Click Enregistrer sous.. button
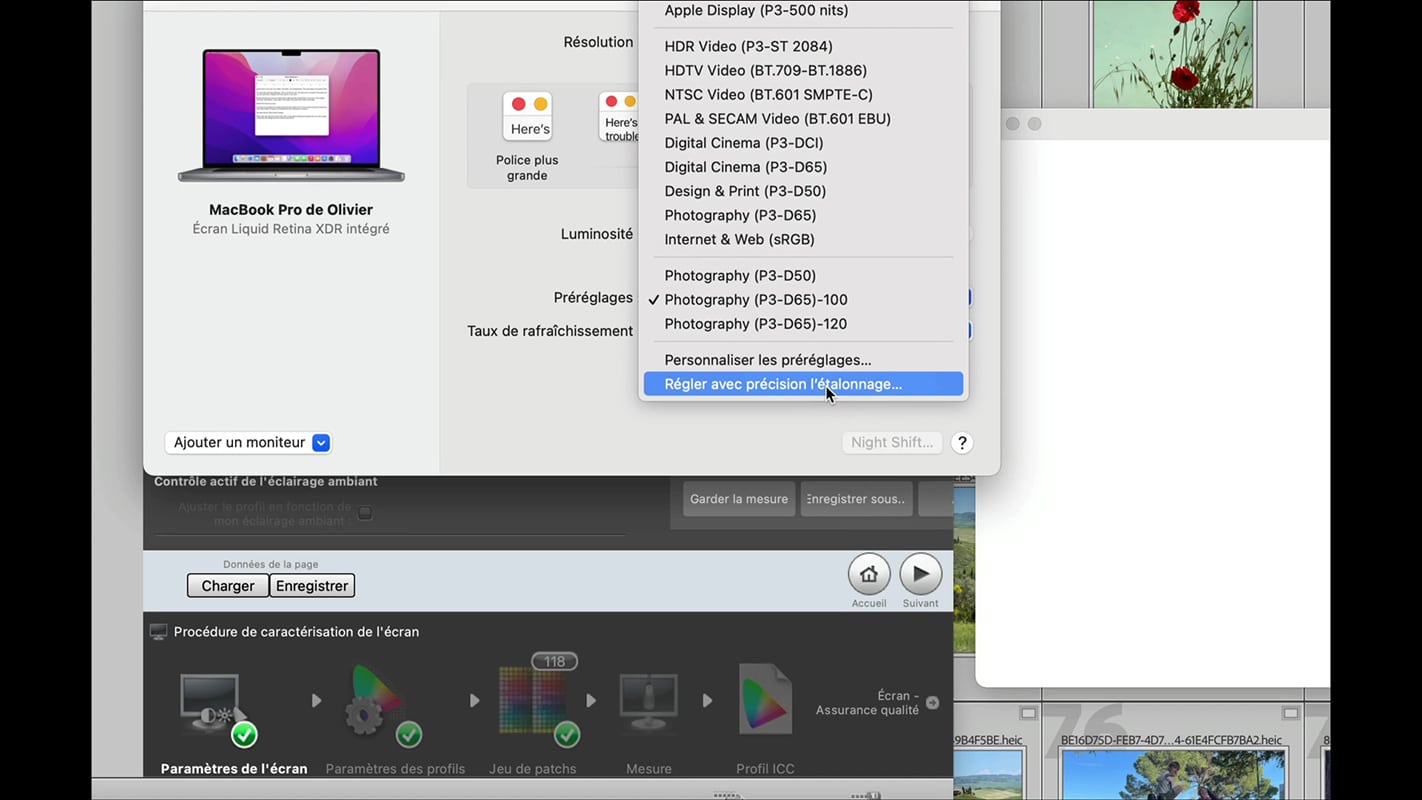 click(856, 499)
